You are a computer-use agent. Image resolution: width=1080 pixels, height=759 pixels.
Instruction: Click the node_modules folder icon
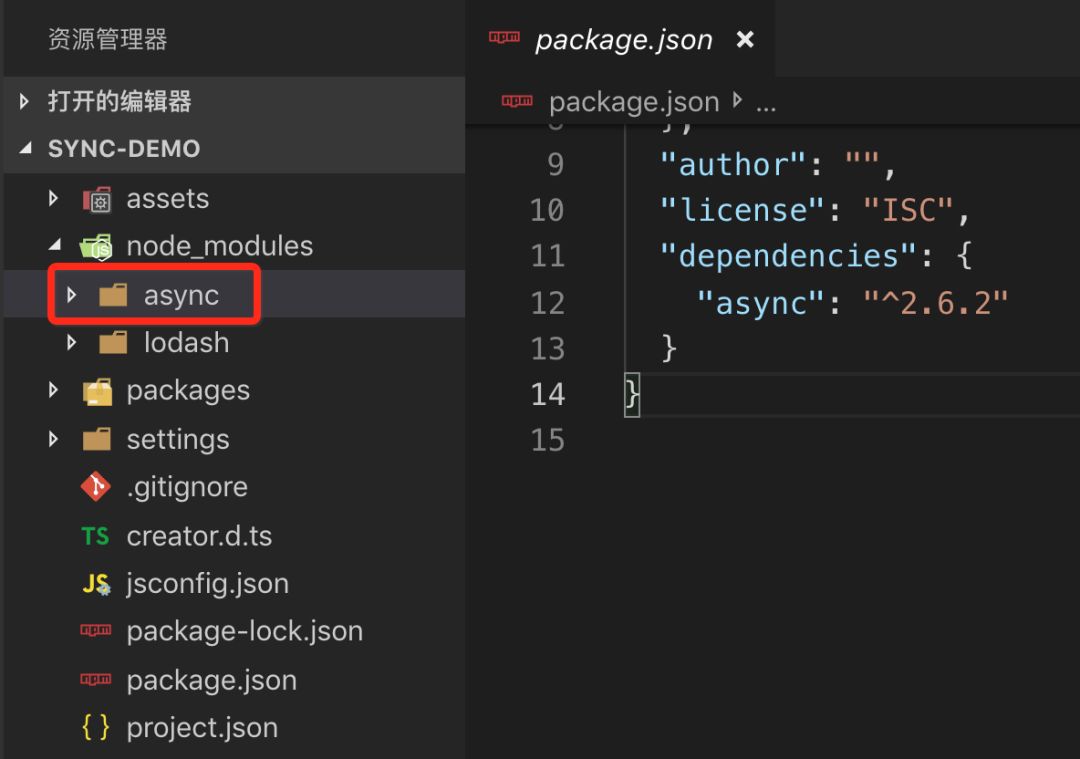pos(96,247)
